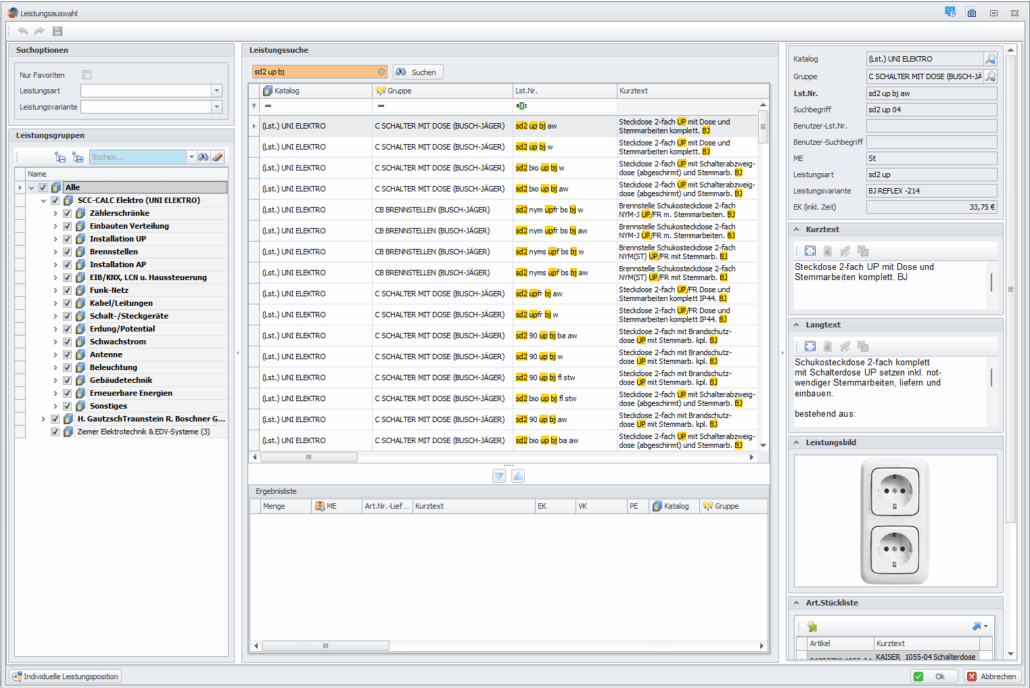This screenshot has width=1030, height=688.
Task: Open catalog lookup next to the Katalog field
Action: (x=990, y=59)
